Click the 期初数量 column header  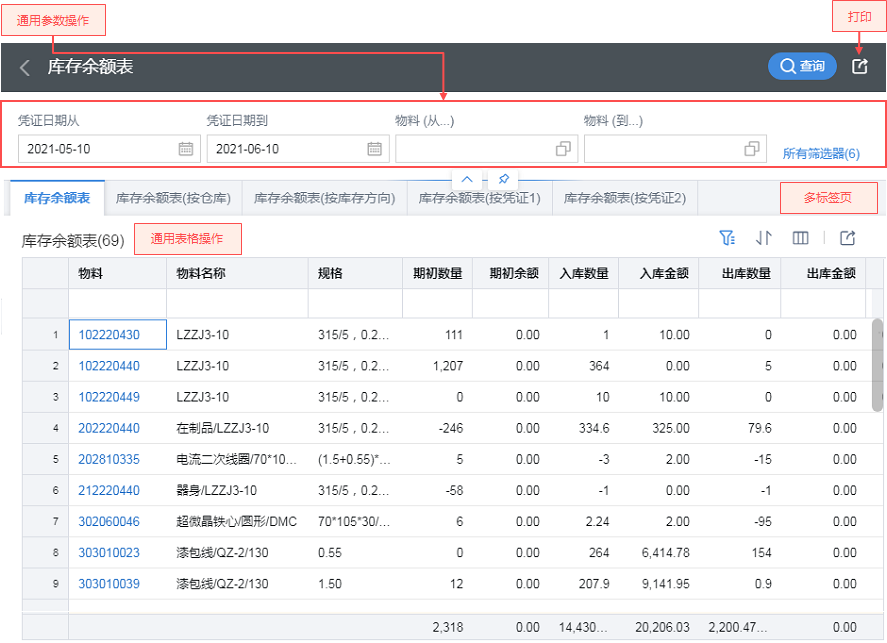click(437, 274)
